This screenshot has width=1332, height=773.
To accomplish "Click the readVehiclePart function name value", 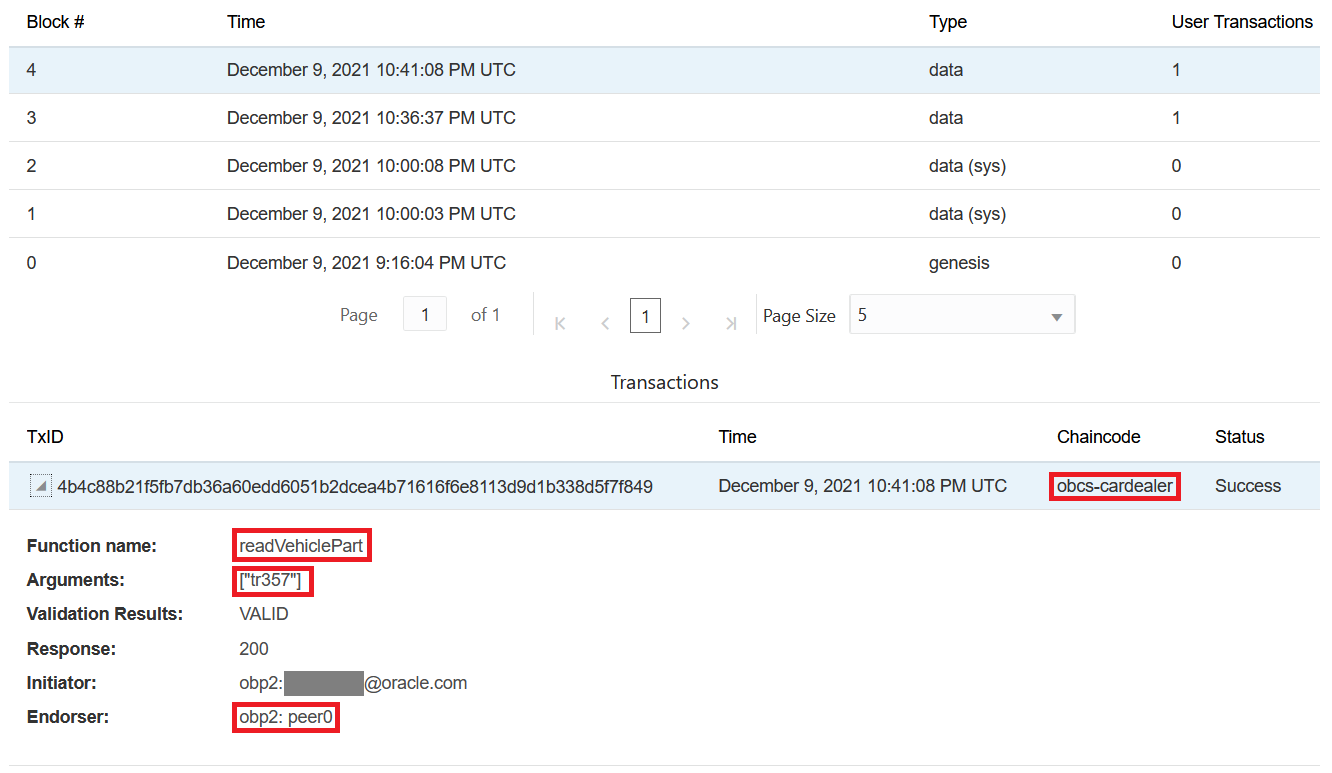I will tap(301, 546).
